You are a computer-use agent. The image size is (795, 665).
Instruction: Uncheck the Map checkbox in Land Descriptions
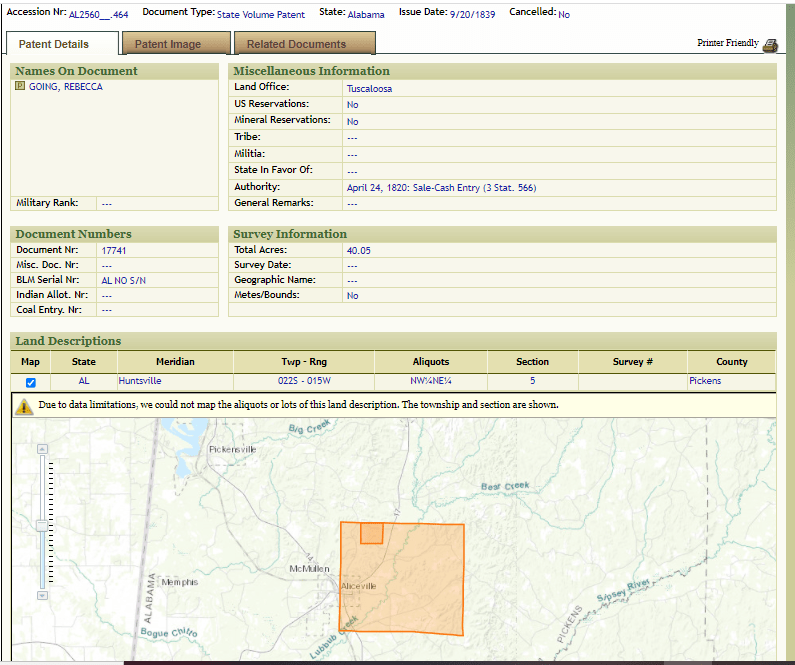pyautogui.click(x=31, y=383)
